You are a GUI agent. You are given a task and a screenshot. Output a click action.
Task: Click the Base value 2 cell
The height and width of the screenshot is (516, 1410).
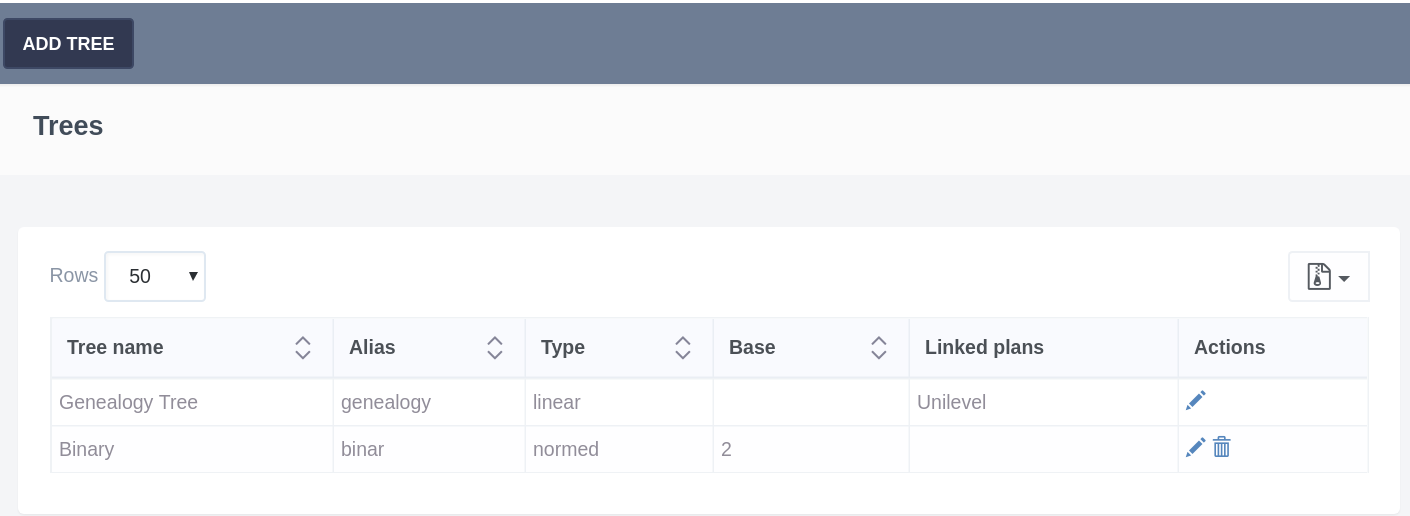tap(727, 449)
